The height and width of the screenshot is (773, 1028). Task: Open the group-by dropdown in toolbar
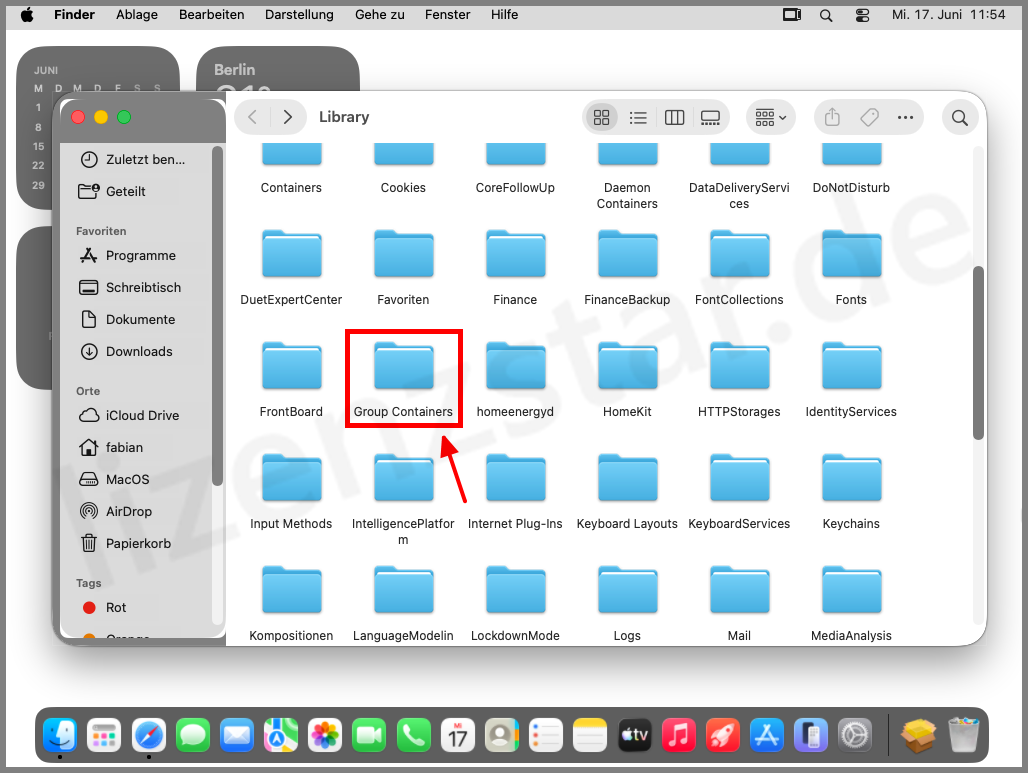pos(770,117)
